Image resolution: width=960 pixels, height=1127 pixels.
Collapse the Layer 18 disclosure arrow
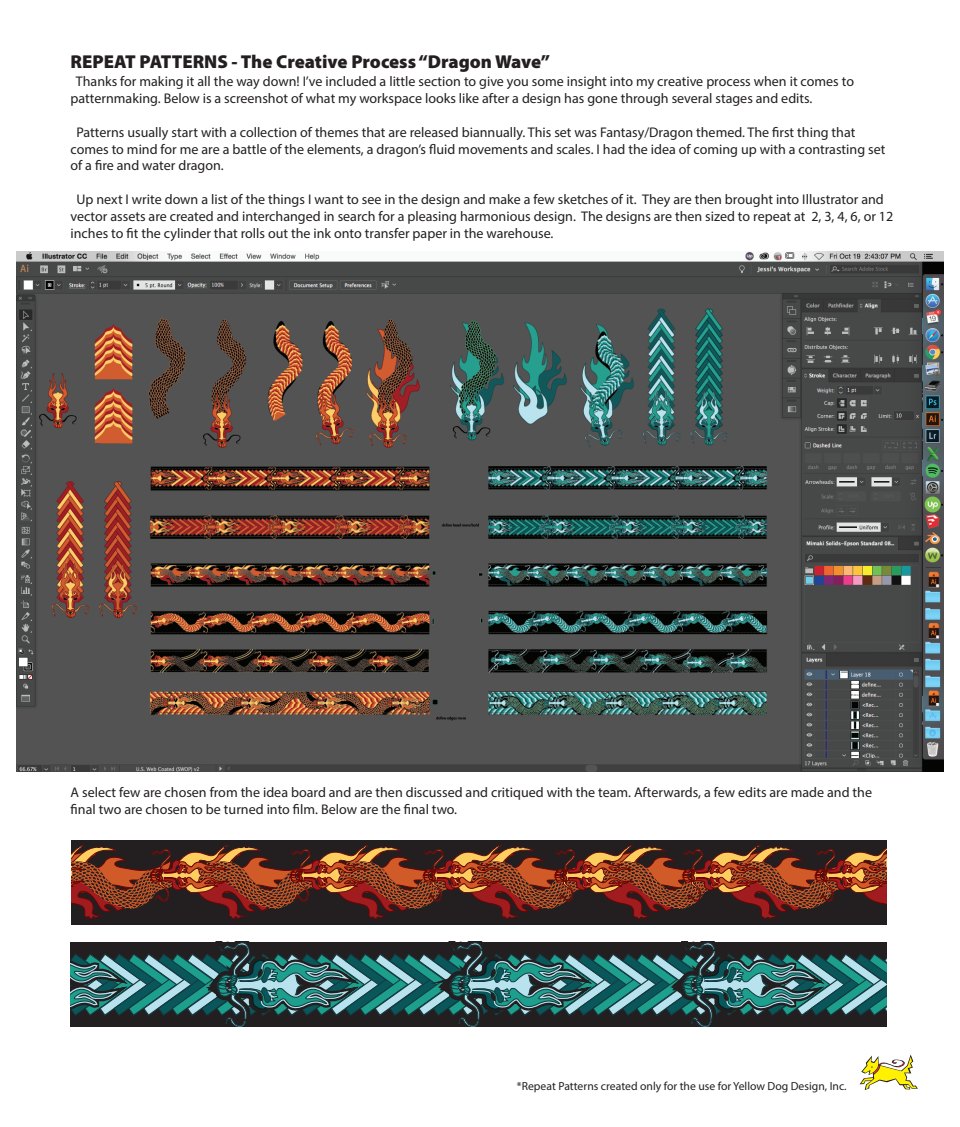(831, 674)
